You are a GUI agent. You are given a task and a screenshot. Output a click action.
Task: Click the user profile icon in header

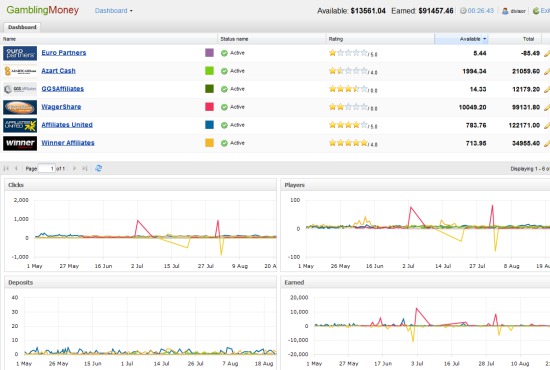pyautogui.click(x=505, y=11)
